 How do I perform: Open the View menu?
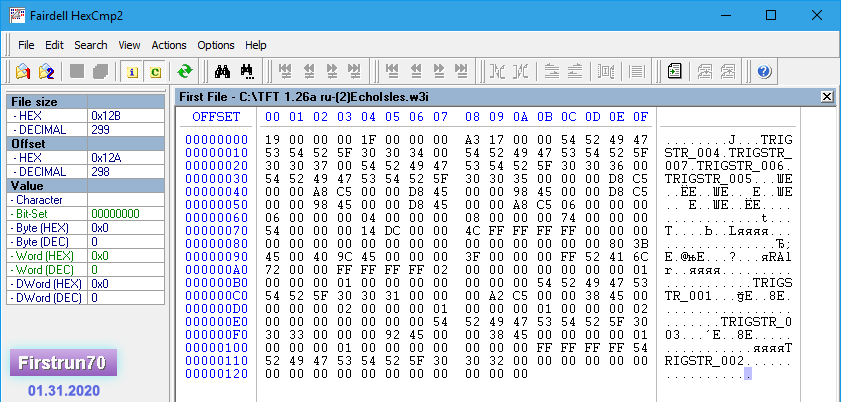(129, 45)
